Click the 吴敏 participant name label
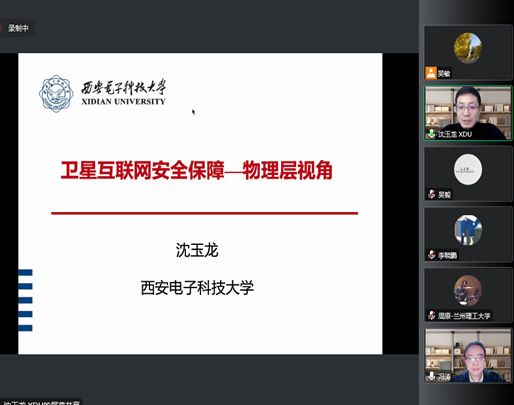514x405 pixels. (444, 73)
